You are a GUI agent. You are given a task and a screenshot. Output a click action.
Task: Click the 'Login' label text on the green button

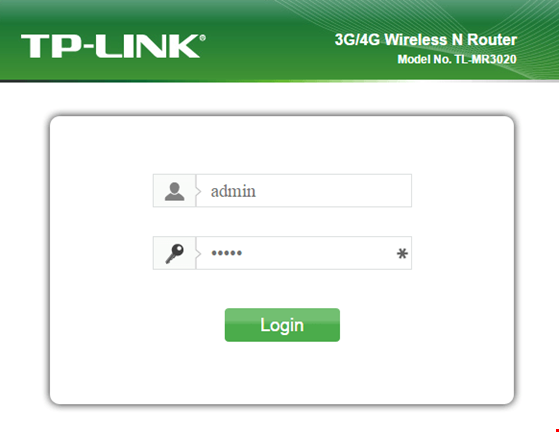282,325
